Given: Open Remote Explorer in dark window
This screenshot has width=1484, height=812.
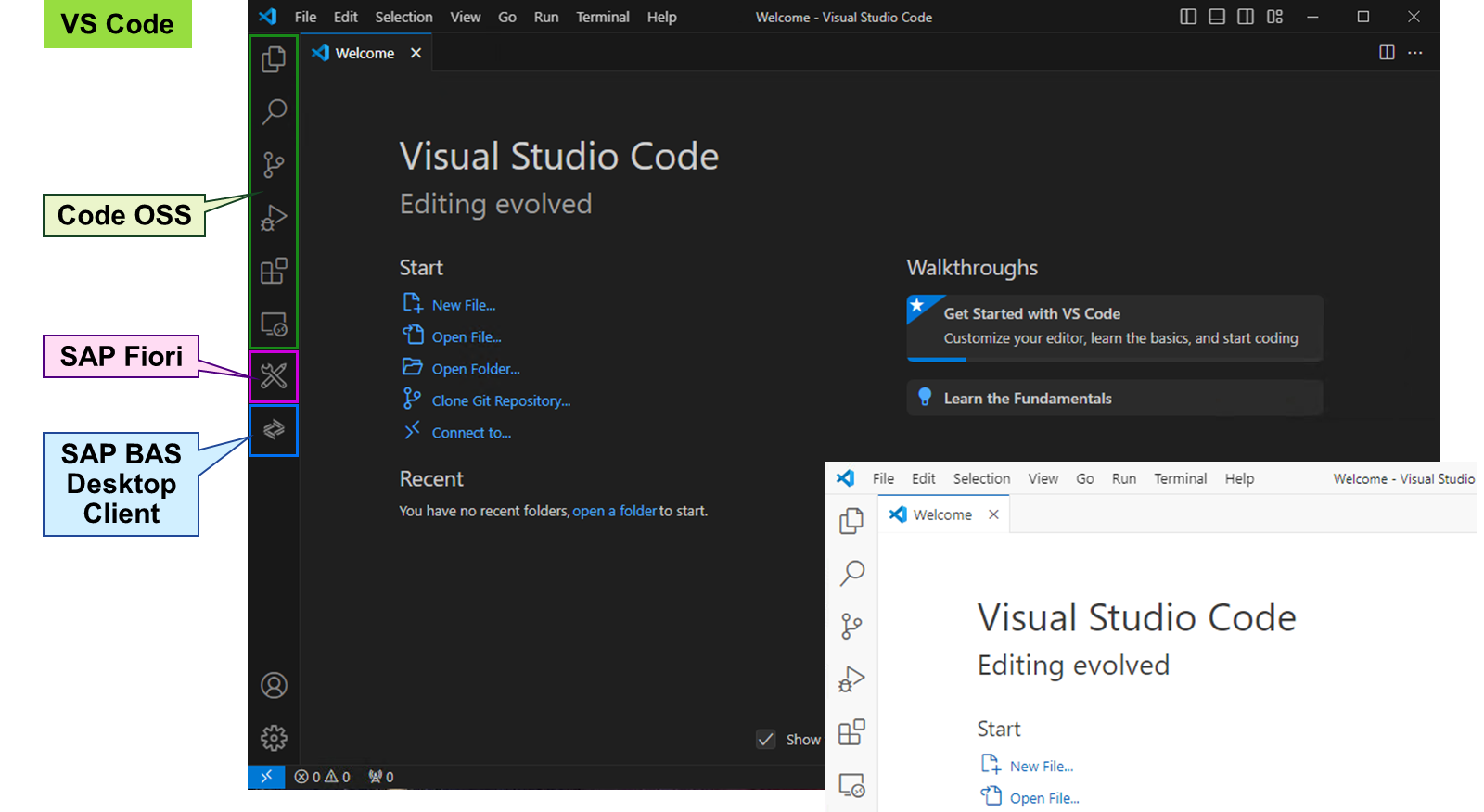Looking at the screenshot, I should click(x=274, y=324).
